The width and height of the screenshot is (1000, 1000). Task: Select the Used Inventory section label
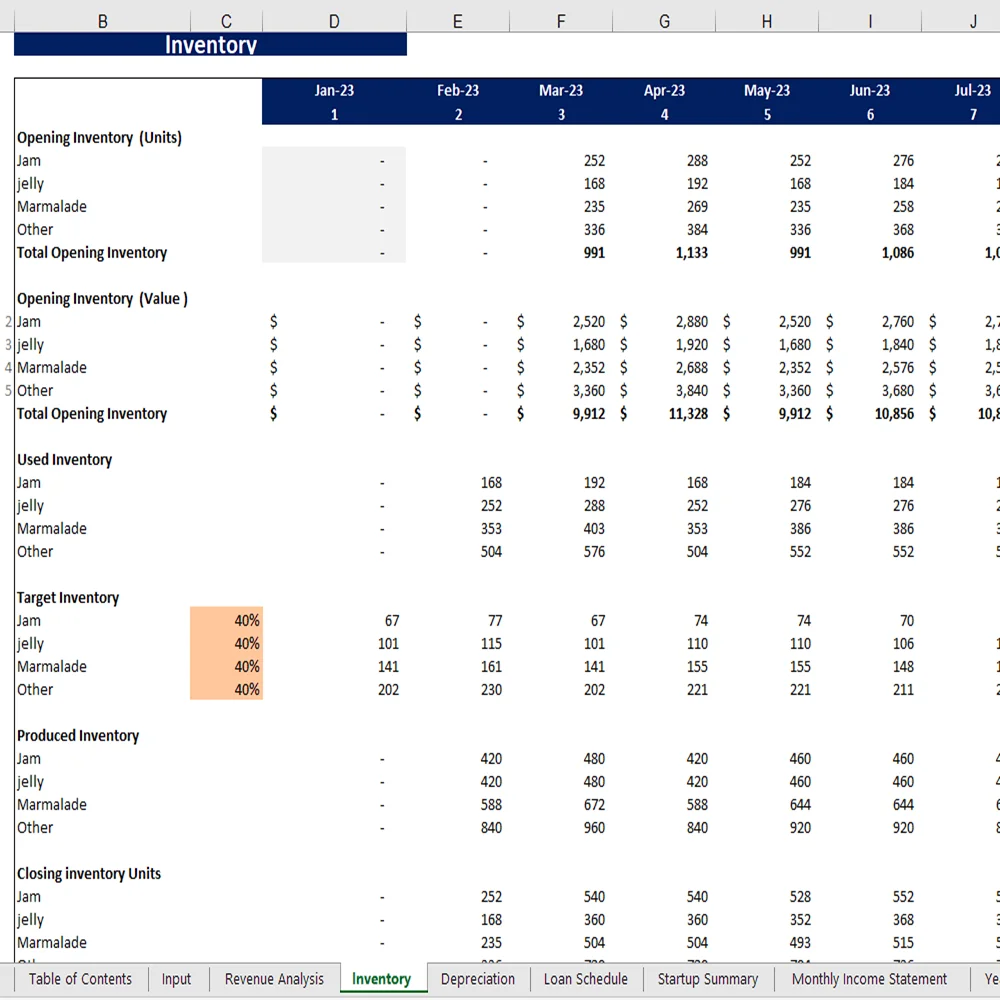[64, 459]
